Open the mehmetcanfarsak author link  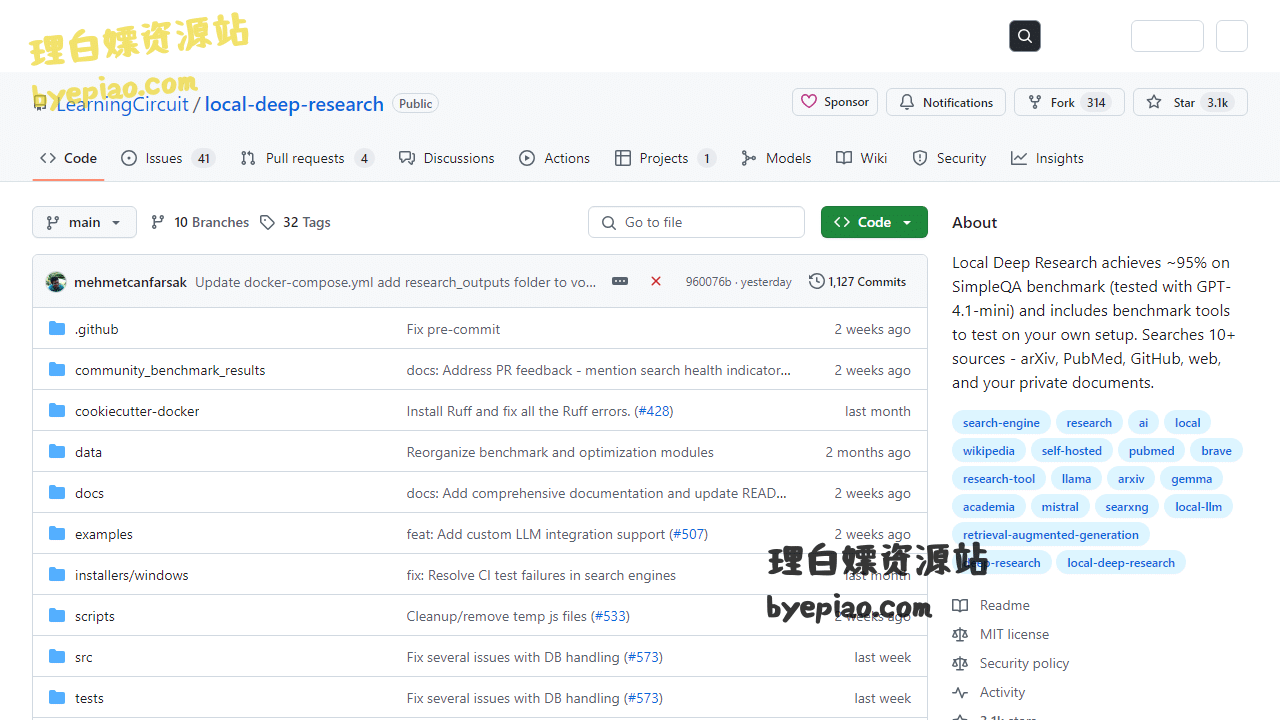click(x=130, y=282)
